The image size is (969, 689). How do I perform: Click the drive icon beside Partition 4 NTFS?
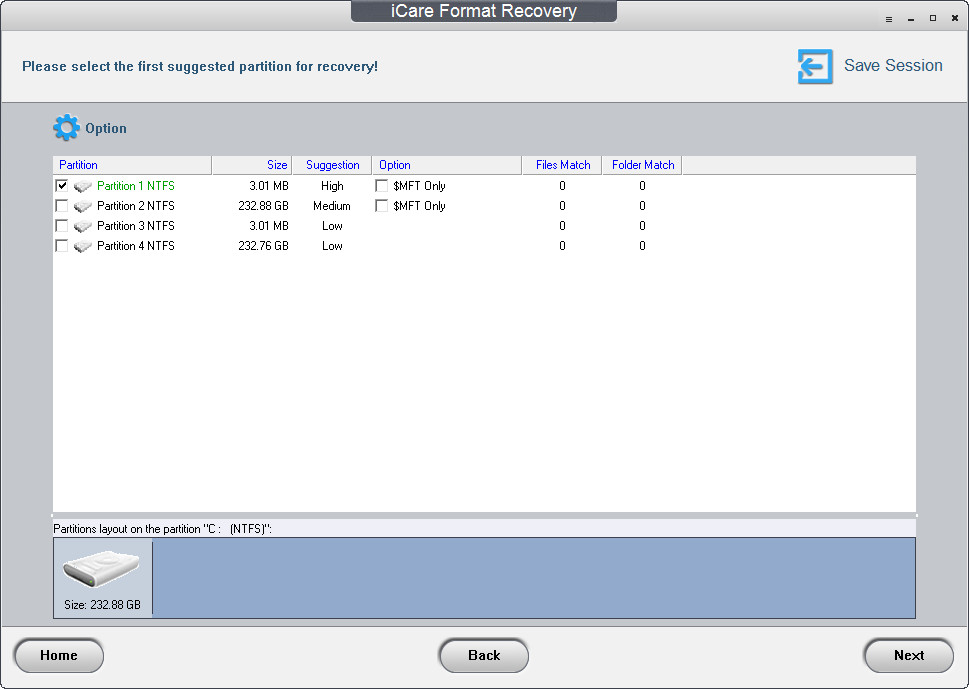[x=83, y=246]
